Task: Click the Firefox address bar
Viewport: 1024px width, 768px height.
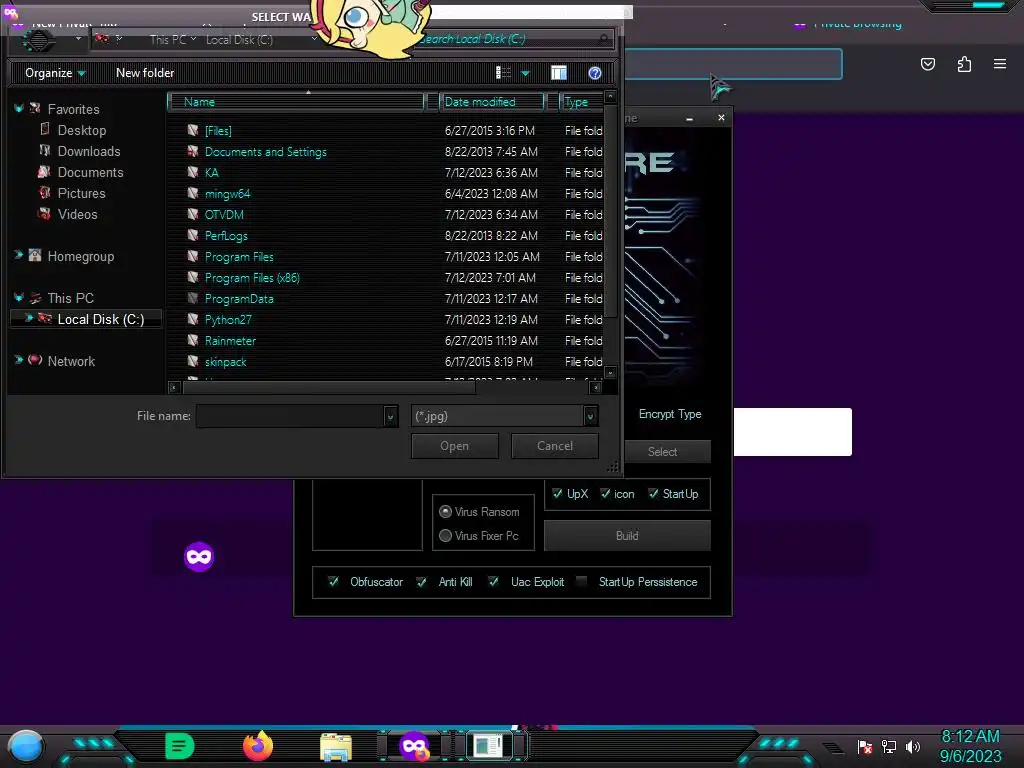Action: 733,64
